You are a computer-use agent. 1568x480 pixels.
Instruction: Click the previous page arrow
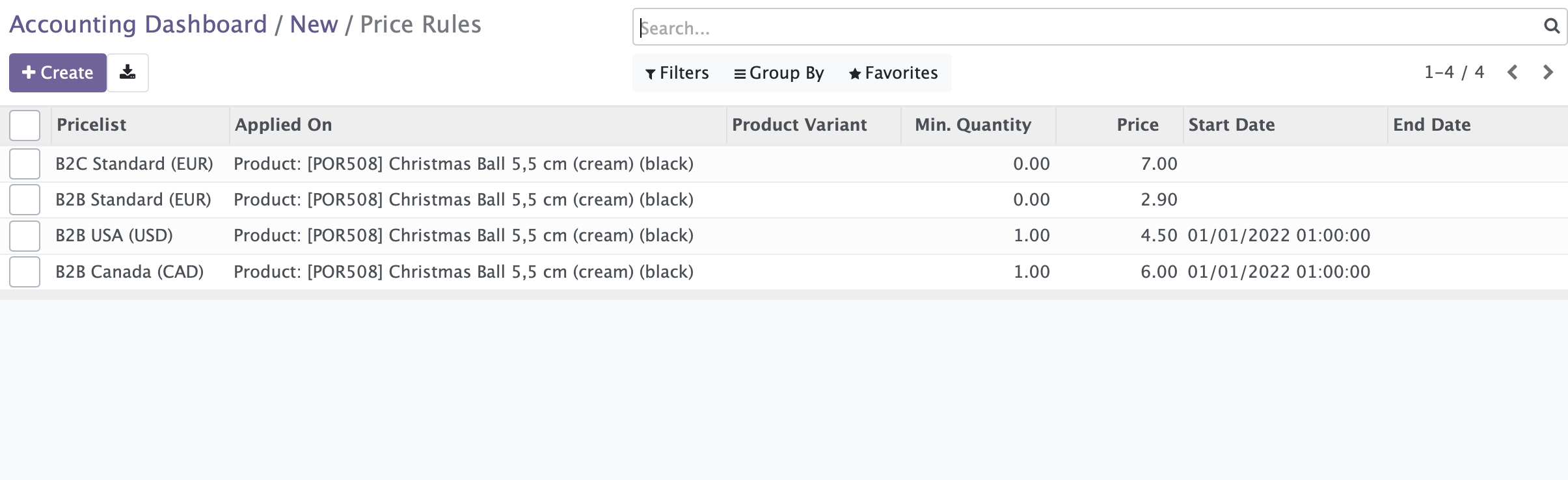click(x=1512, y=72)
